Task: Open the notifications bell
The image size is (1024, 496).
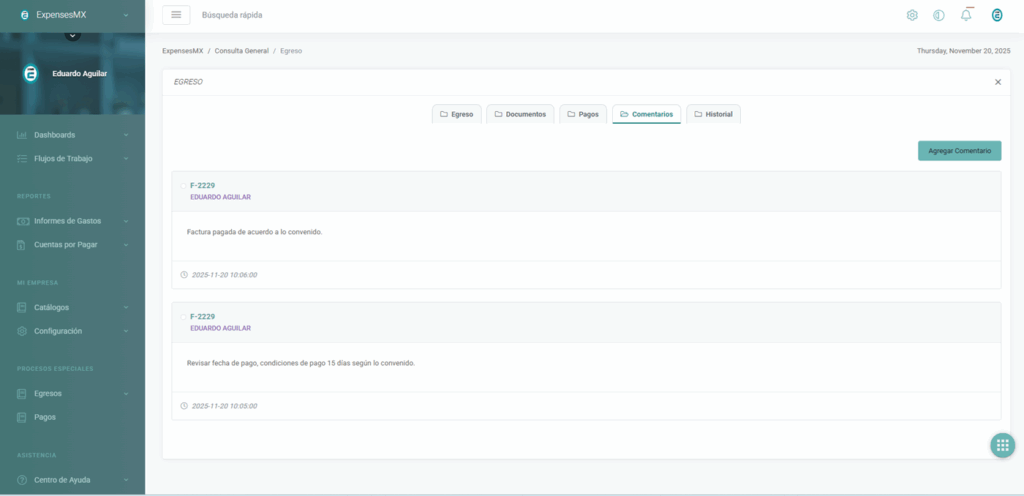Action: point(966,15)
